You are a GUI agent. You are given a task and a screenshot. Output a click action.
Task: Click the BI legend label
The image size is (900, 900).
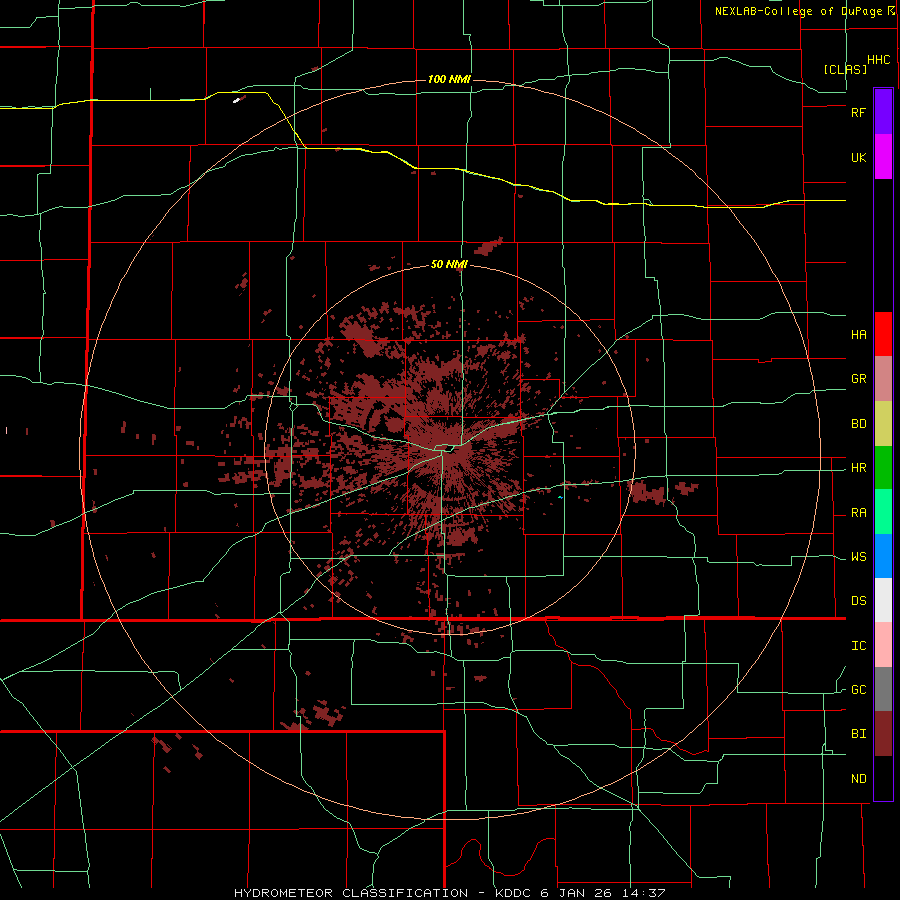[x=859, y=734]
